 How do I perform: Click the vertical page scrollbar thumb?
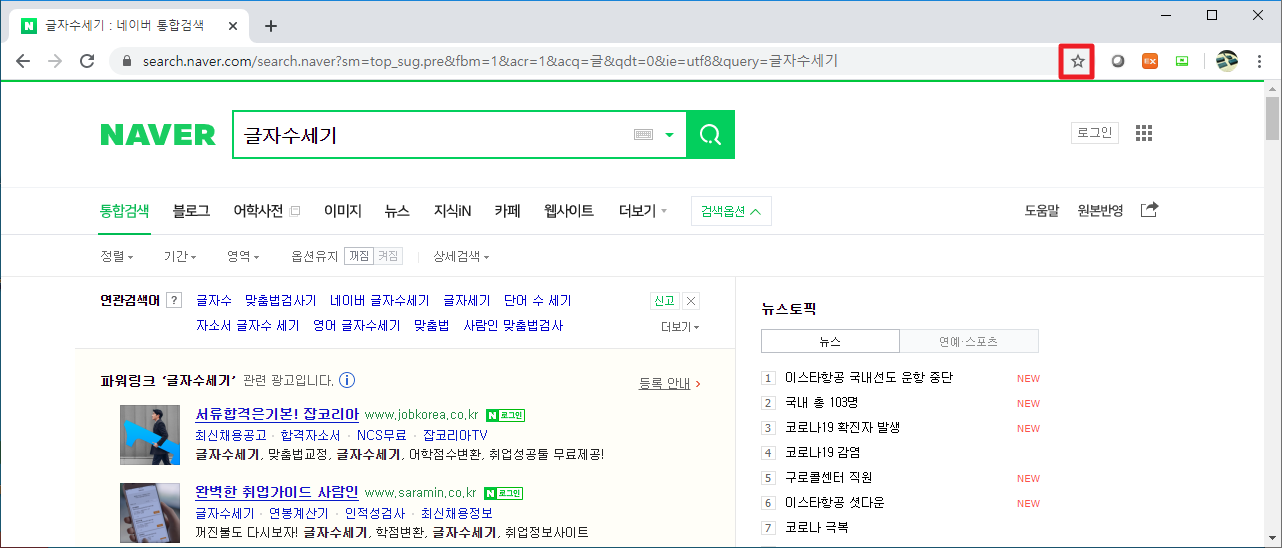coord(1272,119)
